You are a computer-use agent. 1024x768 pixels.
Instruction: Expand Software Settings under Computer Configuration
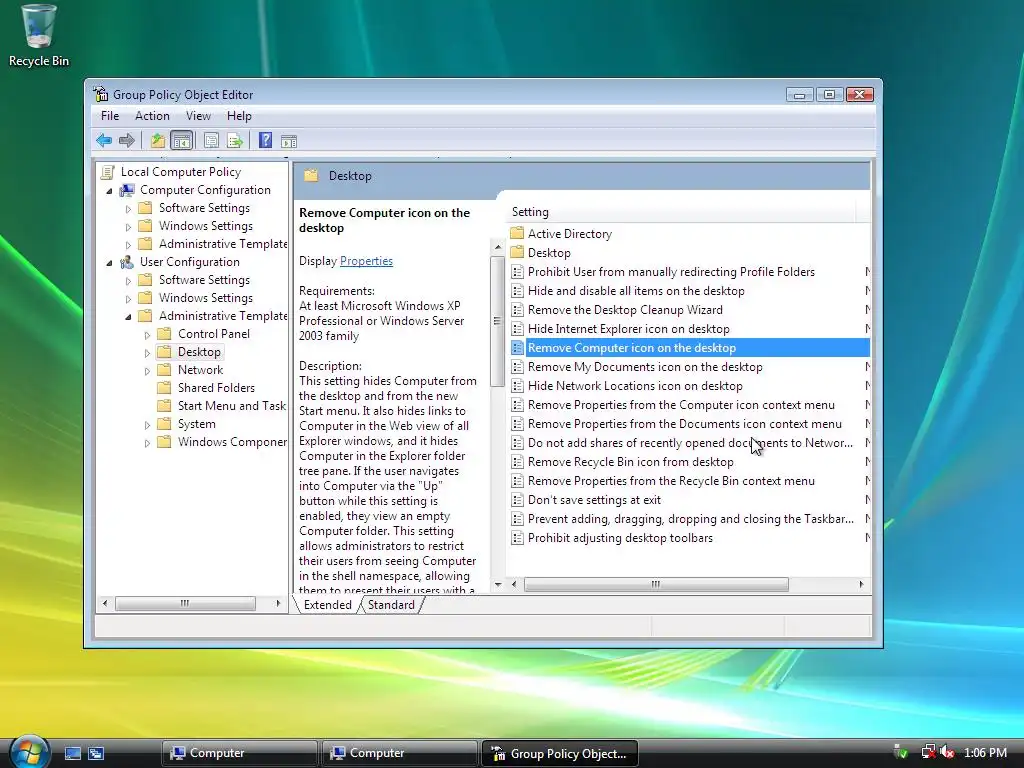coord(128,209)
